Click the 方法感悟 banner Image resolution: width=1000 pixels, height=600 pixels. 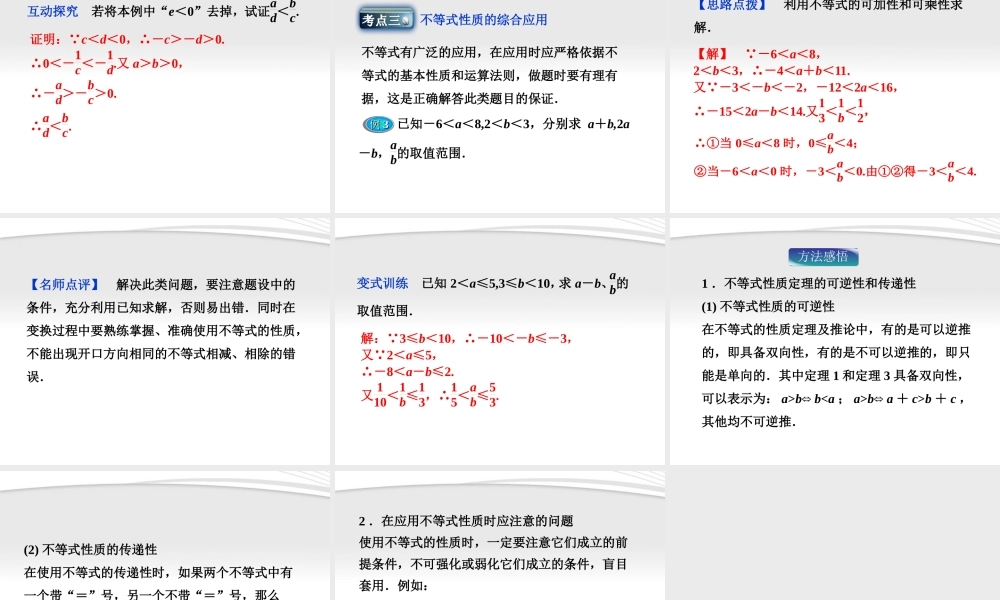coord(823,256)
